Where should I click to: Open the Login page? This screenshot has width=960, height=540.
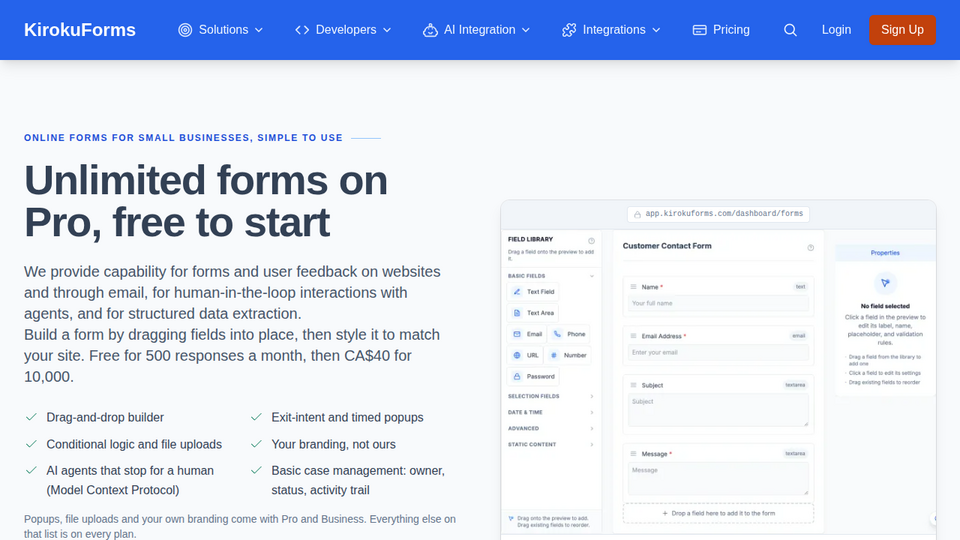(836, 30)
